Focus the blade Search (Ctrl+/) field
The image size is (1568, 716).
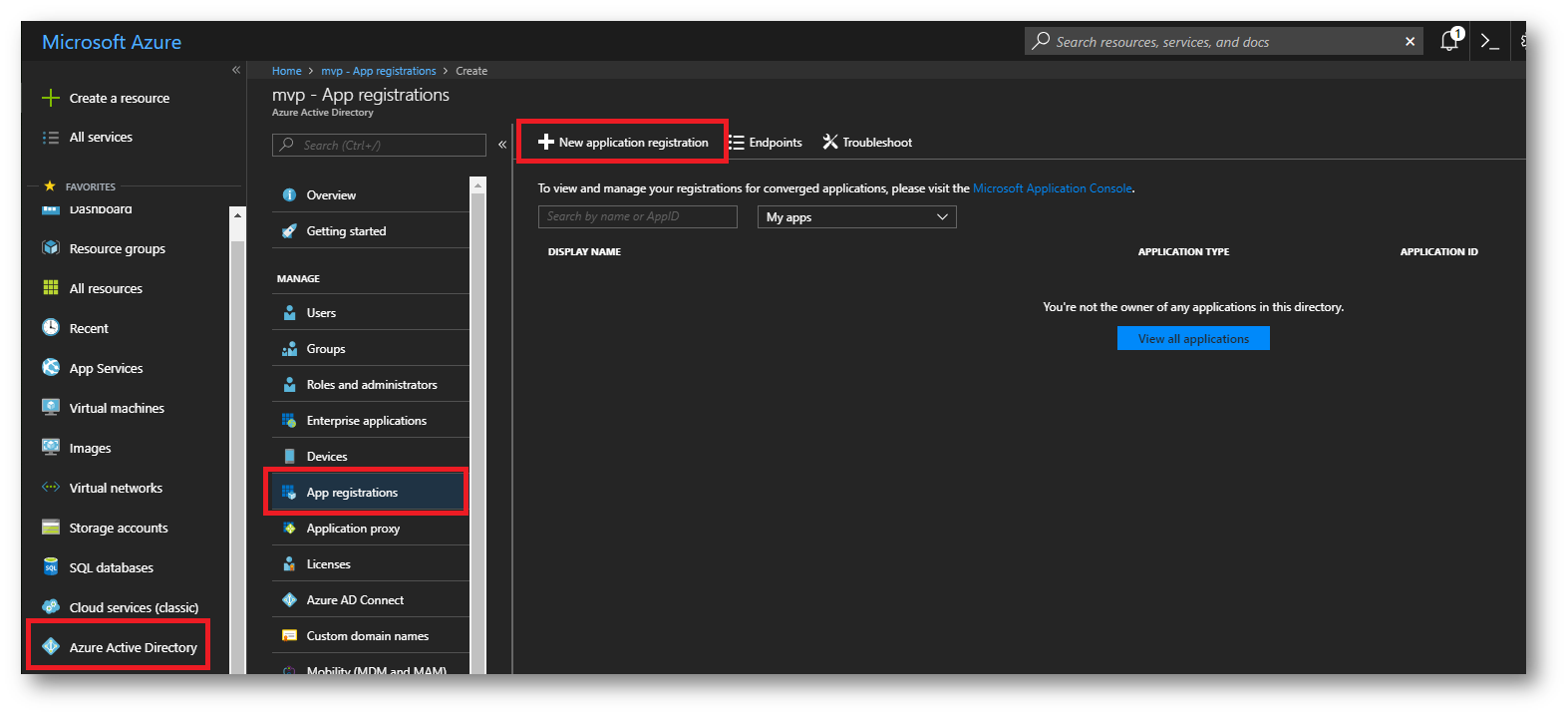(x=379, y=145)
